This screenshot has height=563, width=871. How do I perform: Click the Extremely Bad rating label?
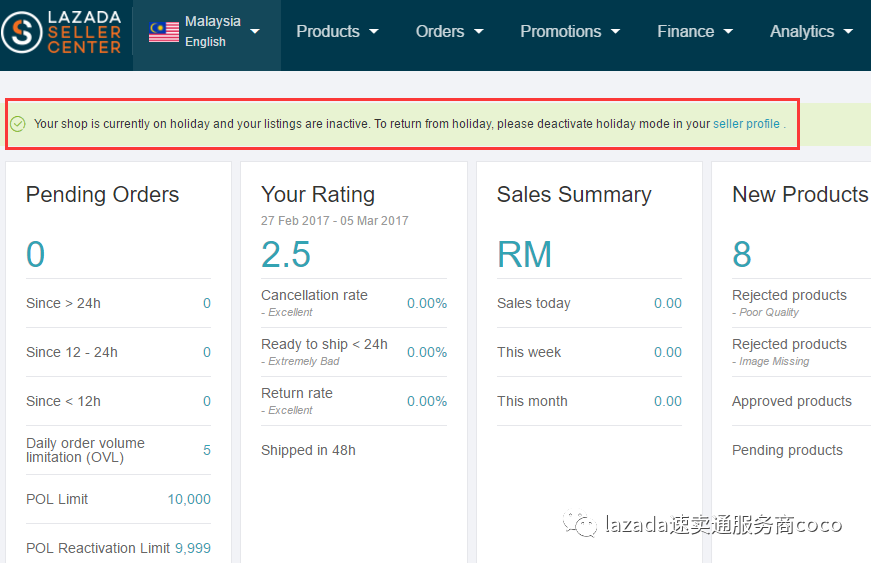(x=303, y=361)
